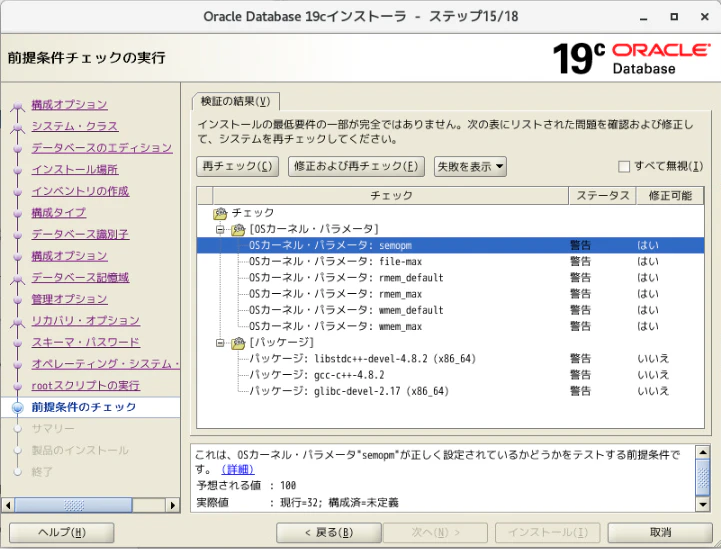Viewport: 721px width, 549px height.
Task: Switch to 検証の結果 tab
Action: [x=235, y=101]
